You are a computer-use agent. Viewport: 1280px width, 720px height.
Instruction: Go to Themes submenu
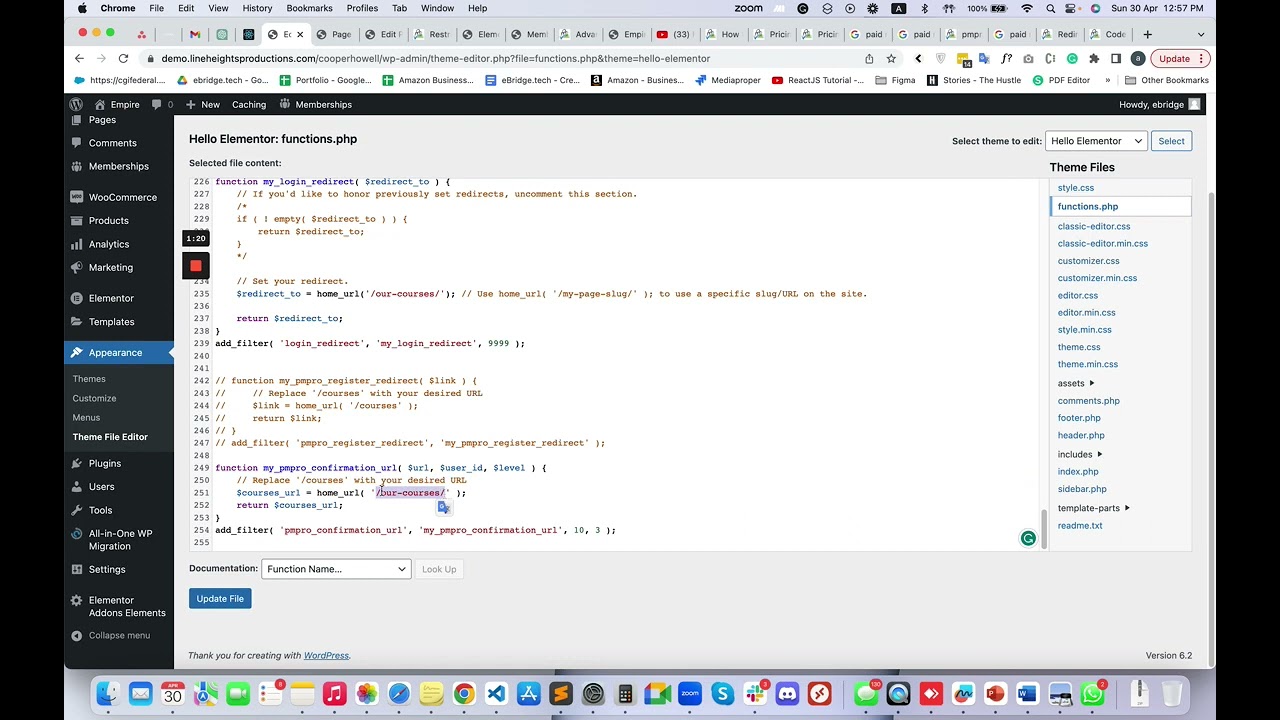pyautogui.click(x=88, y=379)
